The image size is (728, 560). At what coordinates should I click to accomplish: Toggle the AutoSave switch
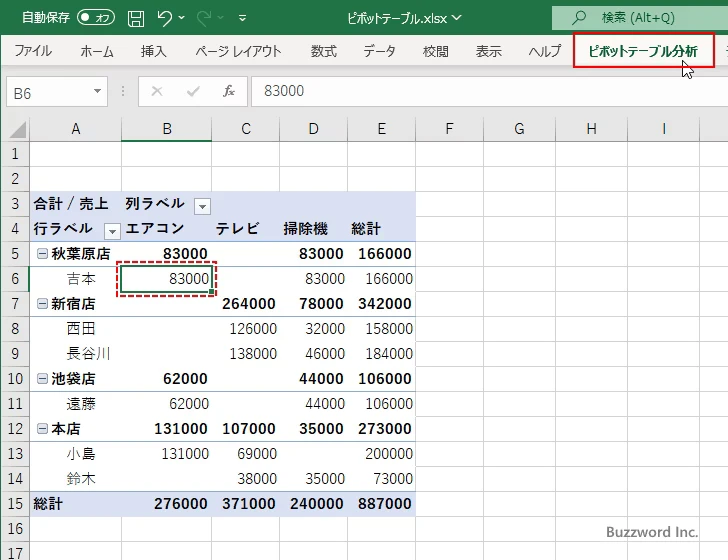96,18
